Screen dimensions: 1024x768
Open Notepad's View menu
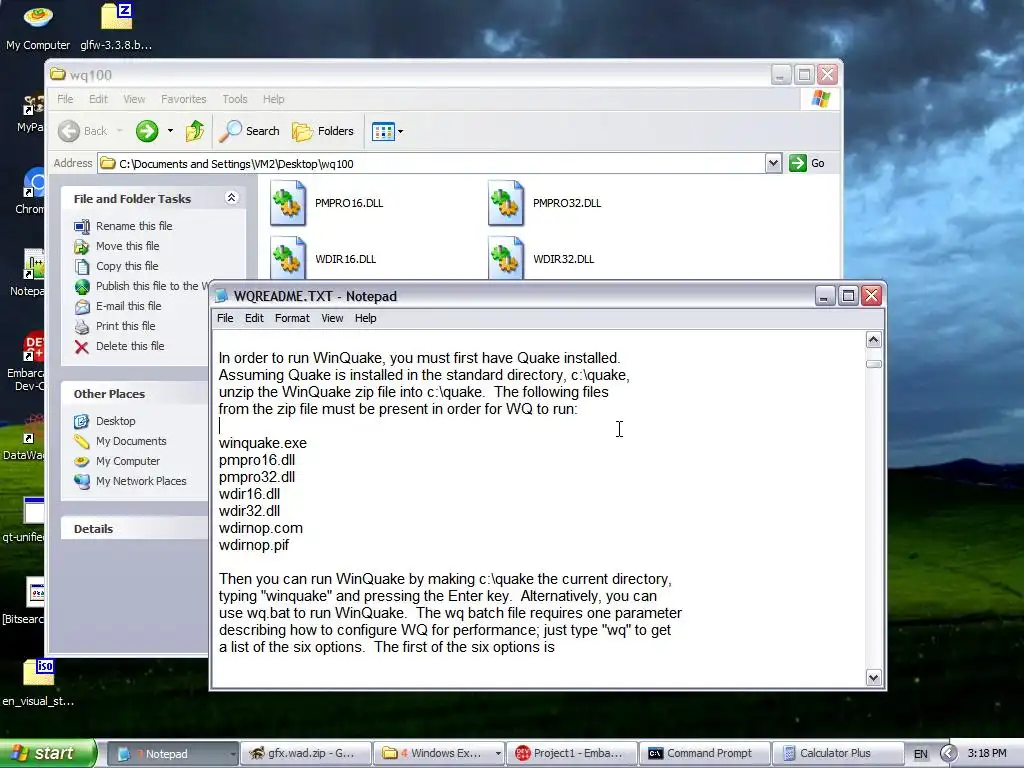pos(332,318)
